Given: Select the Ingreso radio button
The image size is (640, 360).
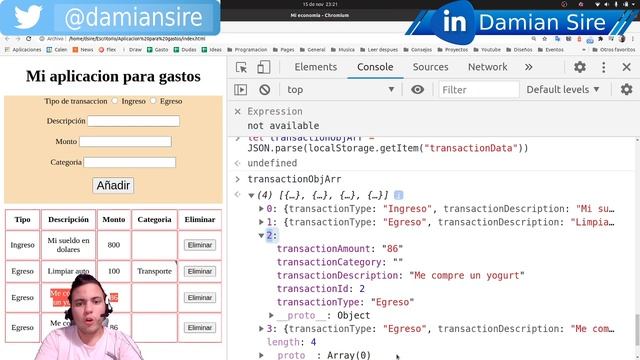Looking at the screenshot, I should coord(115,100).
